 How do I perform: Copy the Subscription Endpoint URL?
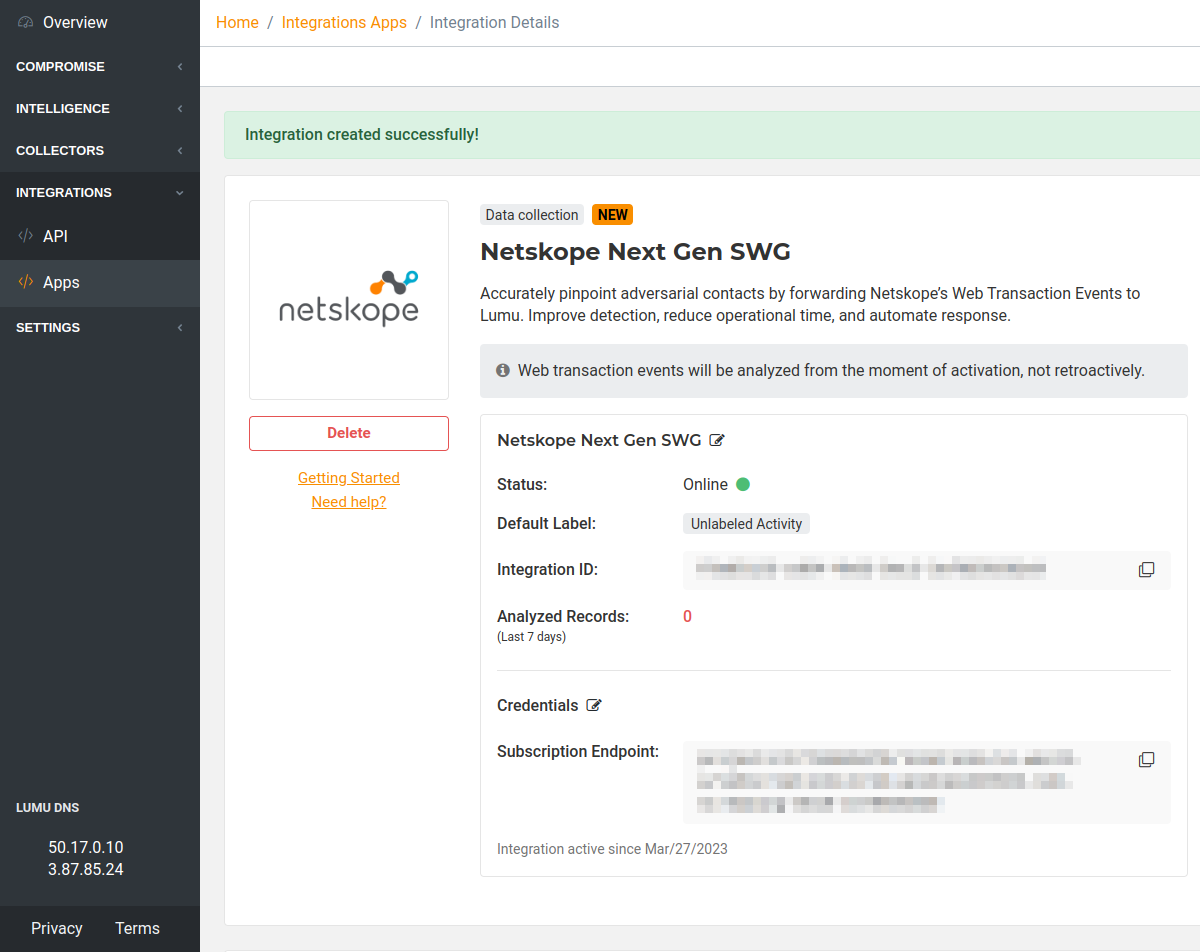(x=1146, y=760)
